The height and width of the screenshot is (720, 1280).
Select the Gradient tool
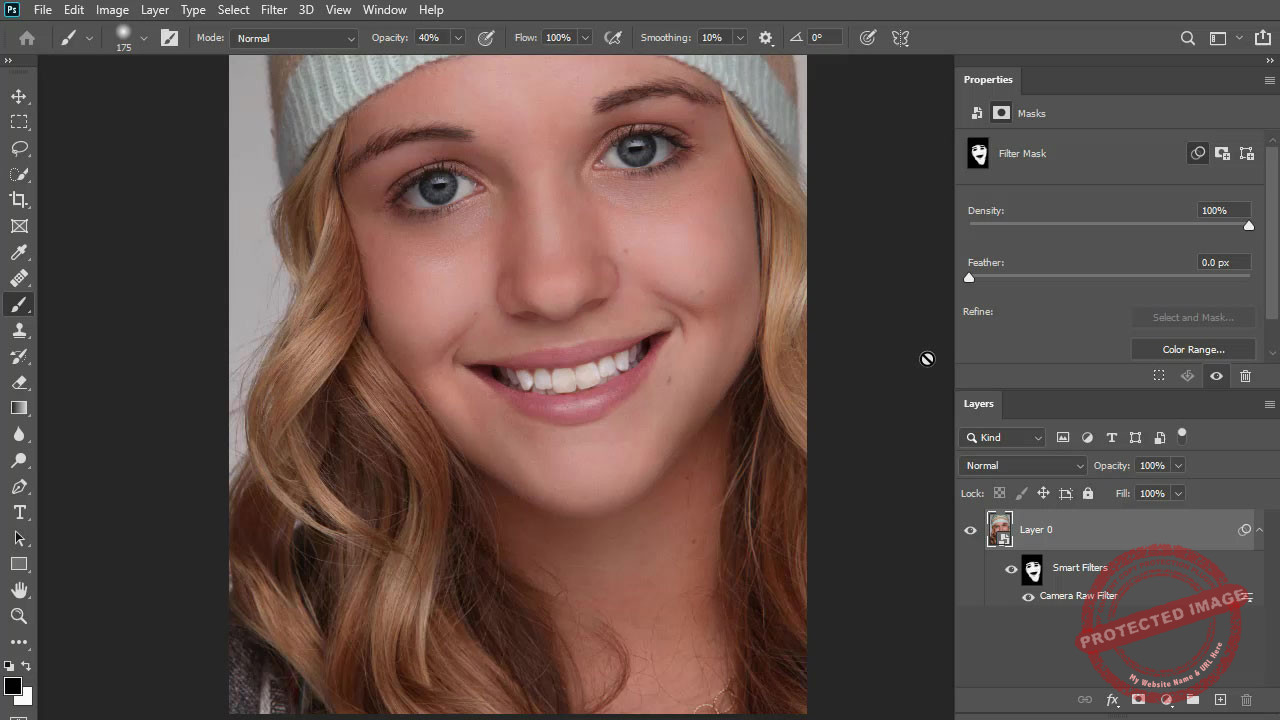[x=20, y=406]
